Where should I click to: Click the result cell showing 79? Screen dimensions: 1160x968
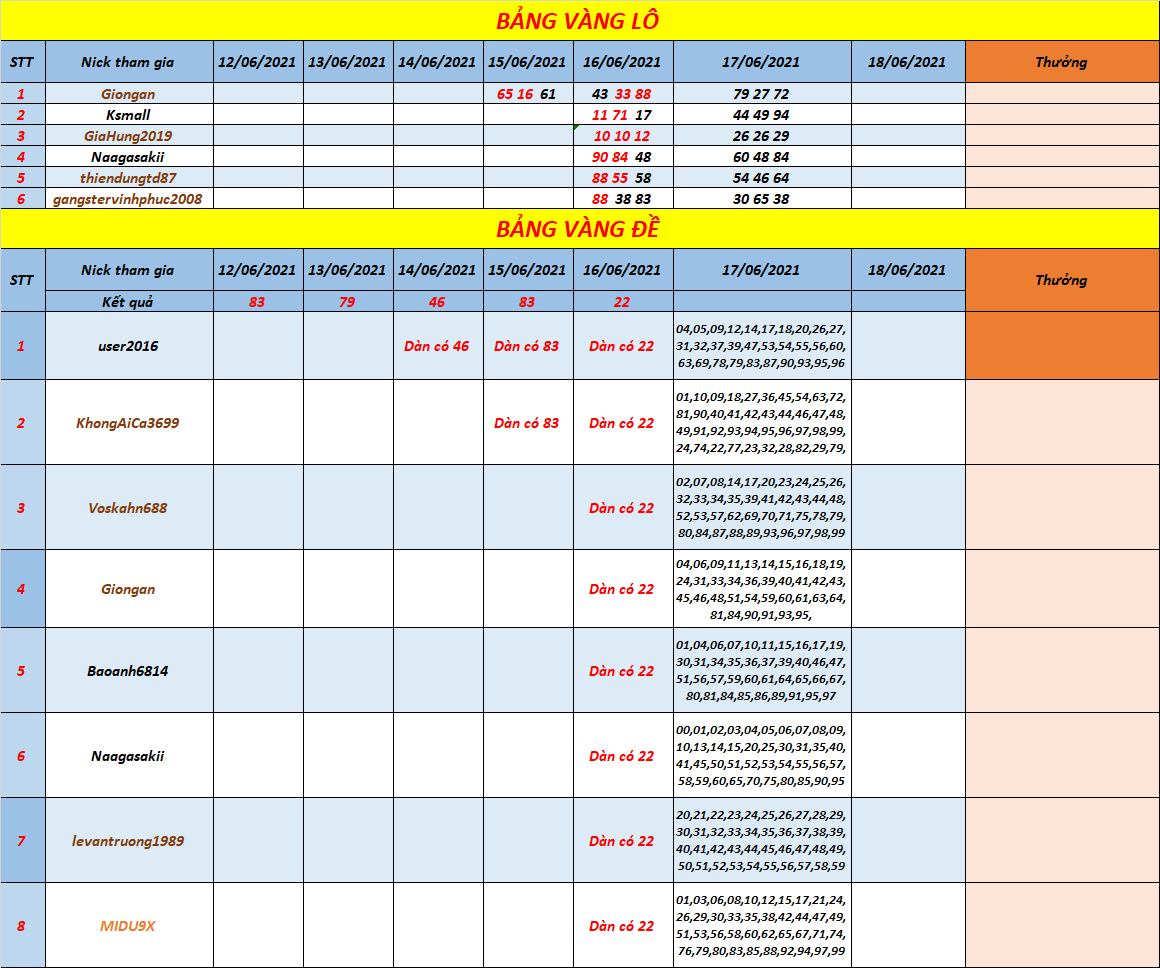pyautogui.click(x=346, y=302)
